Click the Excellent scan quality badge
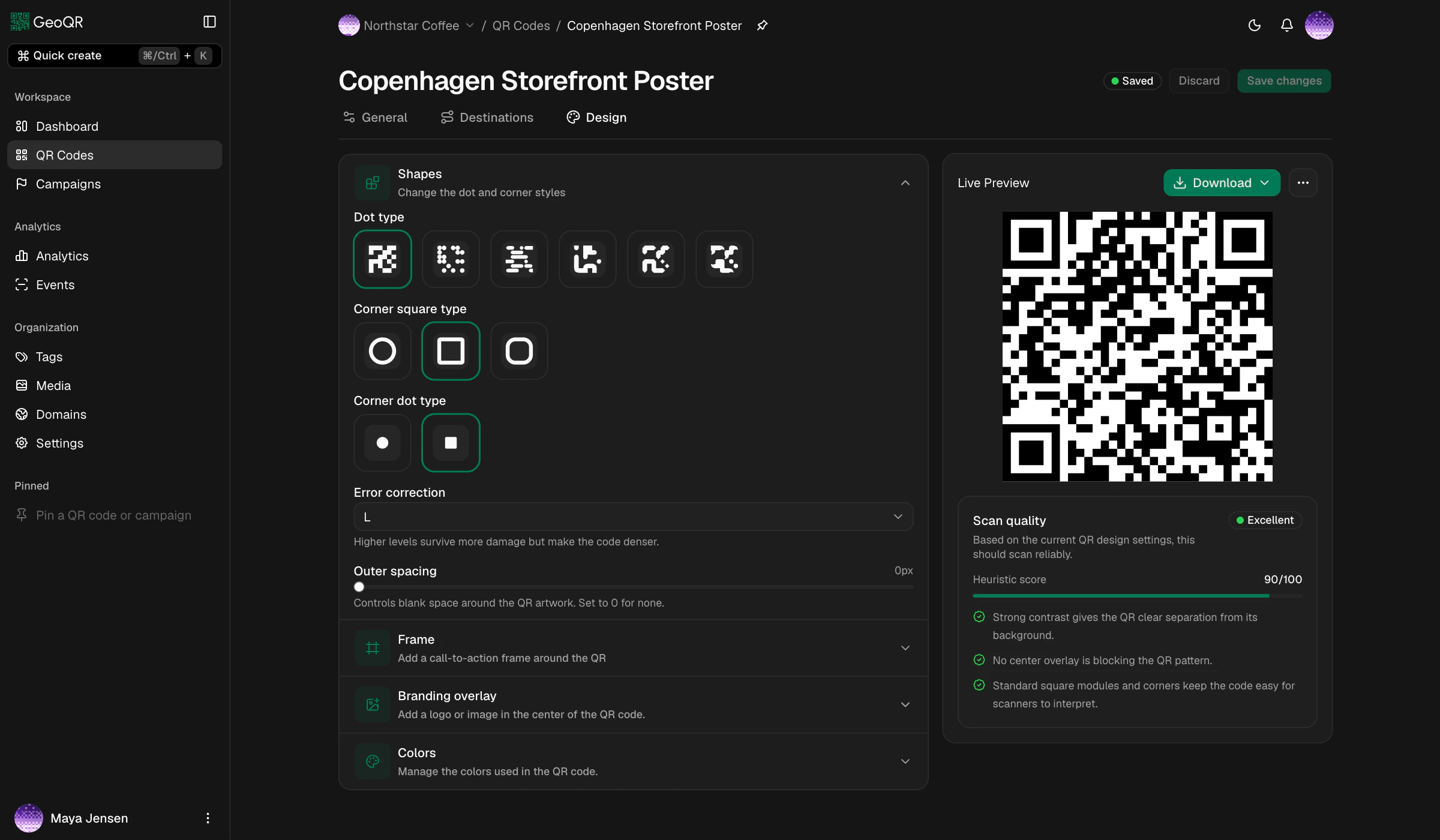 pos(1265,520)
